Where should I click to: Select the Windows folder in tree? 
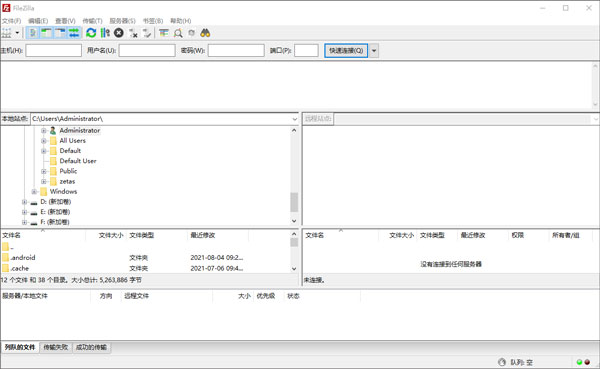point(64,191)
